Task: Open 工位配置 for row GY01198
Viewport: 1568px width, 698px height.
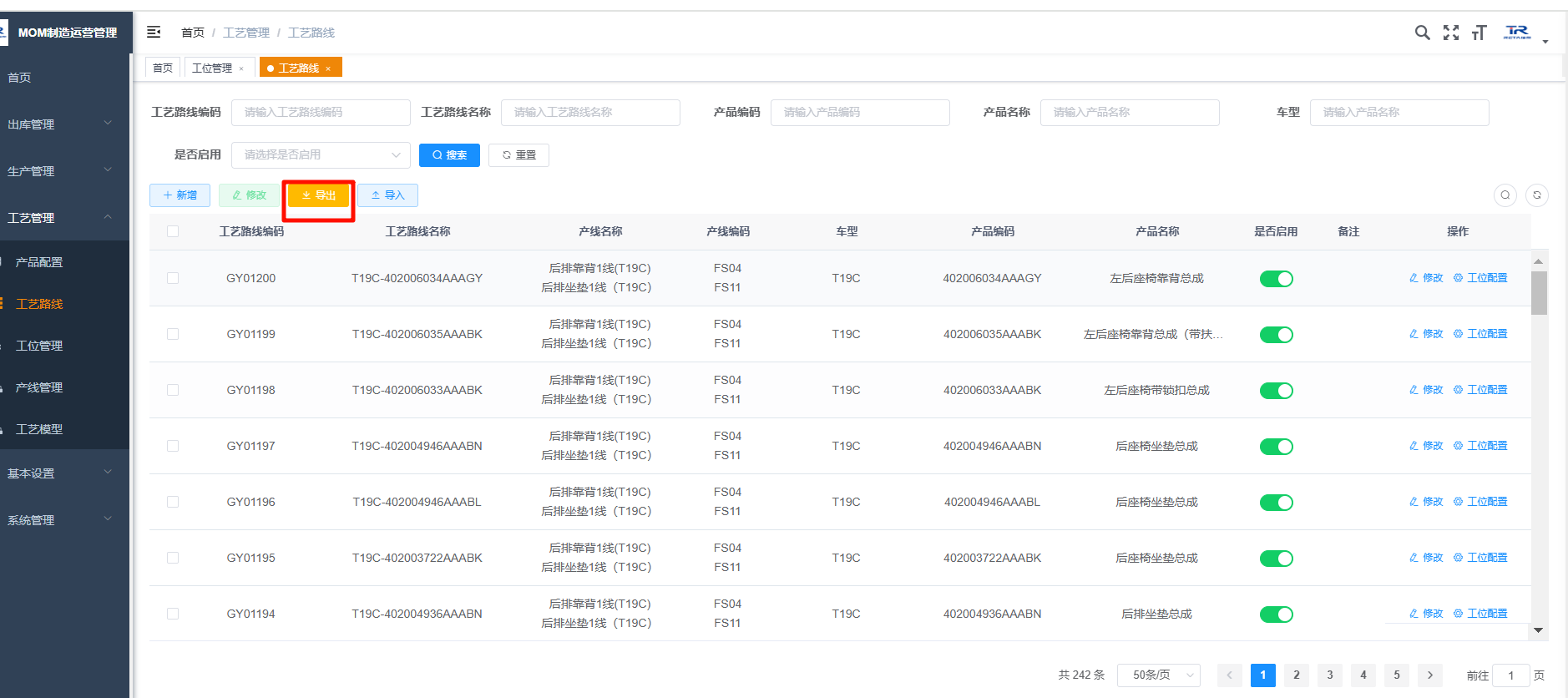Action: tap(1480, 390)
